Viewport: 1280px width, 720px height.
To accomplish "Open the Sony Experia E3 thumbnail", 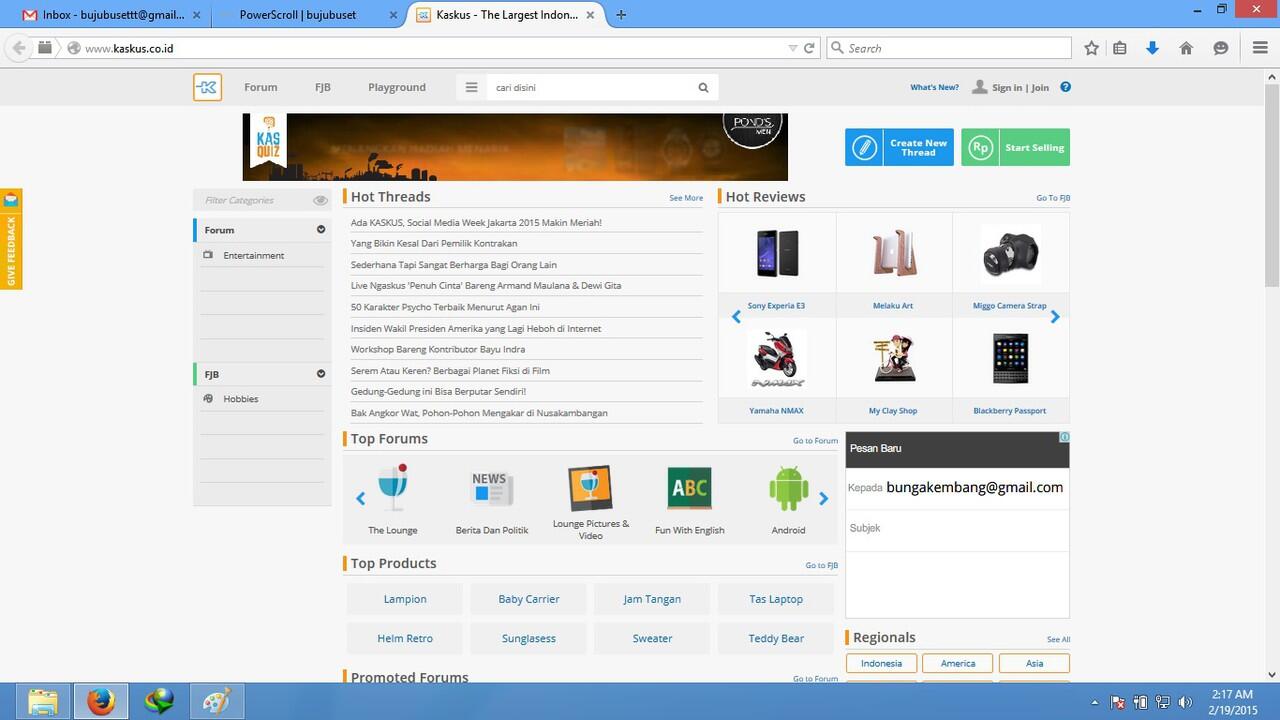I will click(x=777, y=253).
